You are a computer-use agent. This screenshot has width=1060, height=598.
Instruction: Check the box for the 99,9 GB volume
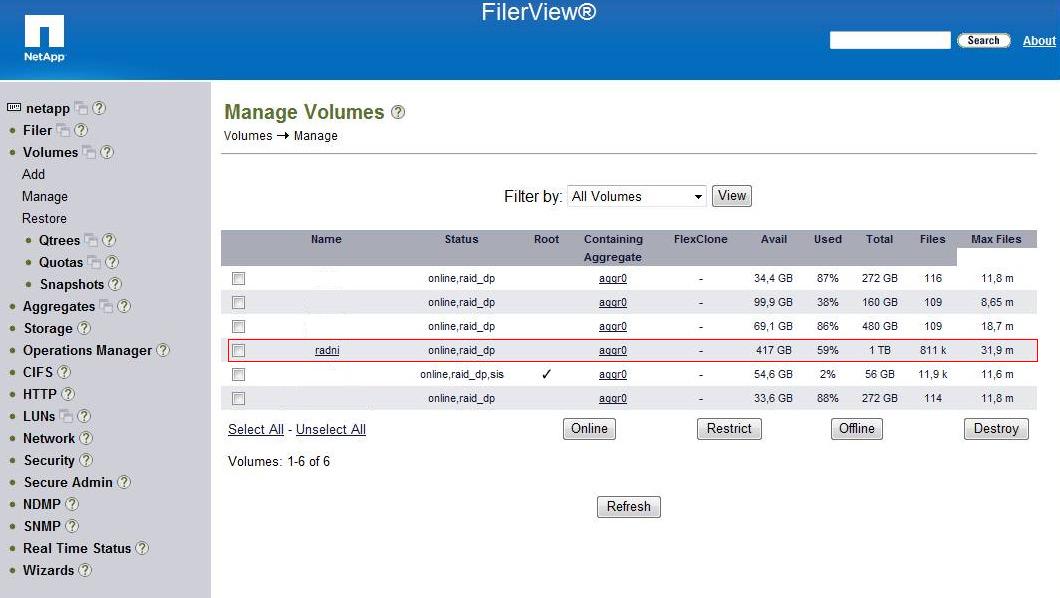tap(239, 303)
